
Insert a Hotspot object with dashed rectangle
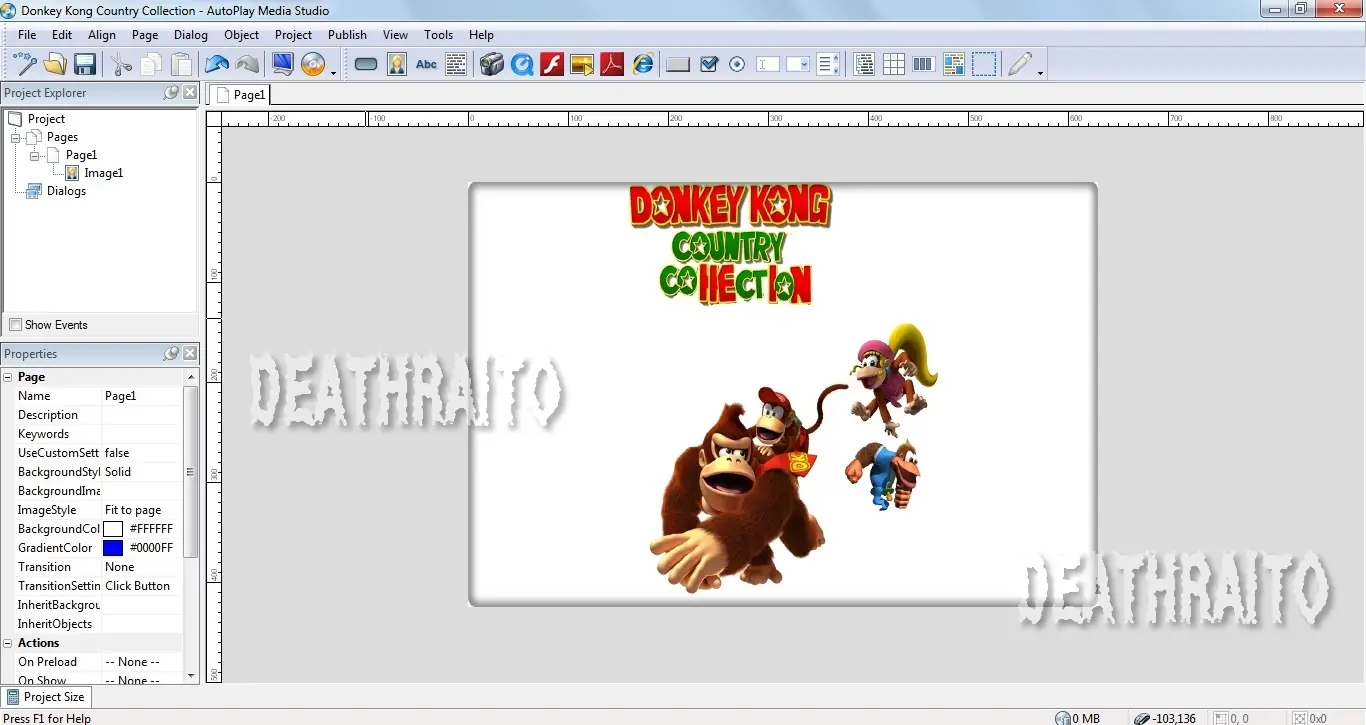(984, 65)
